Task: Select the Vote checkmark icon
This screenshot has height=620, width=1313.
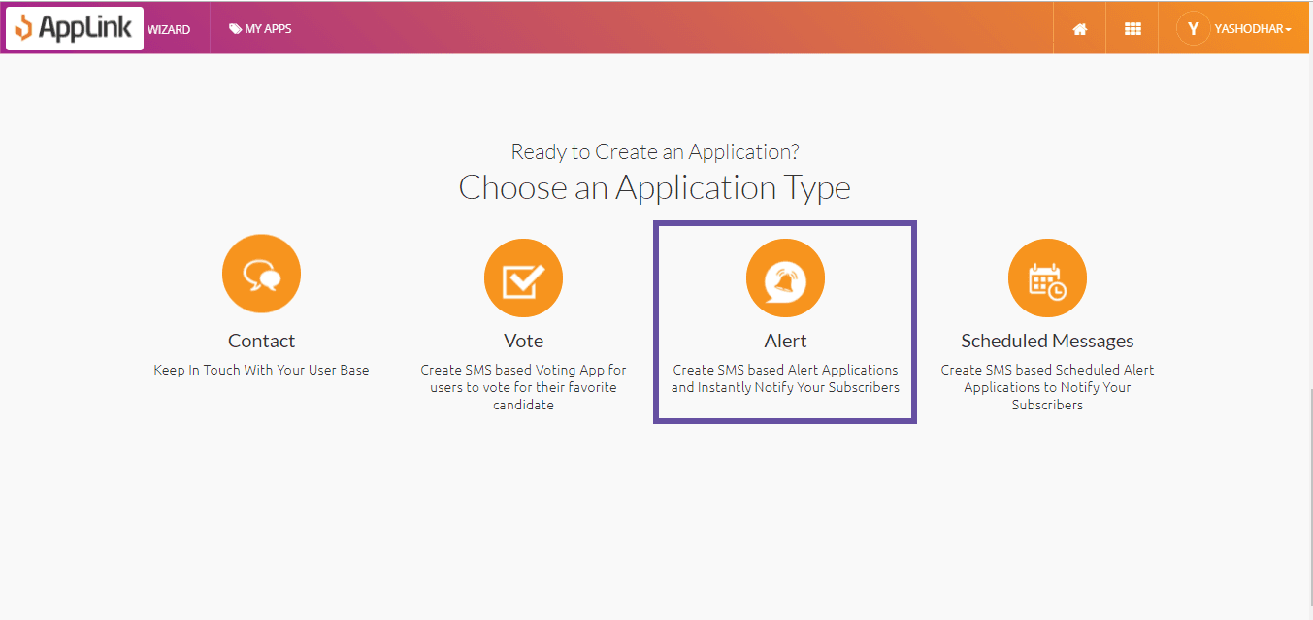Action: coord(523,278)
